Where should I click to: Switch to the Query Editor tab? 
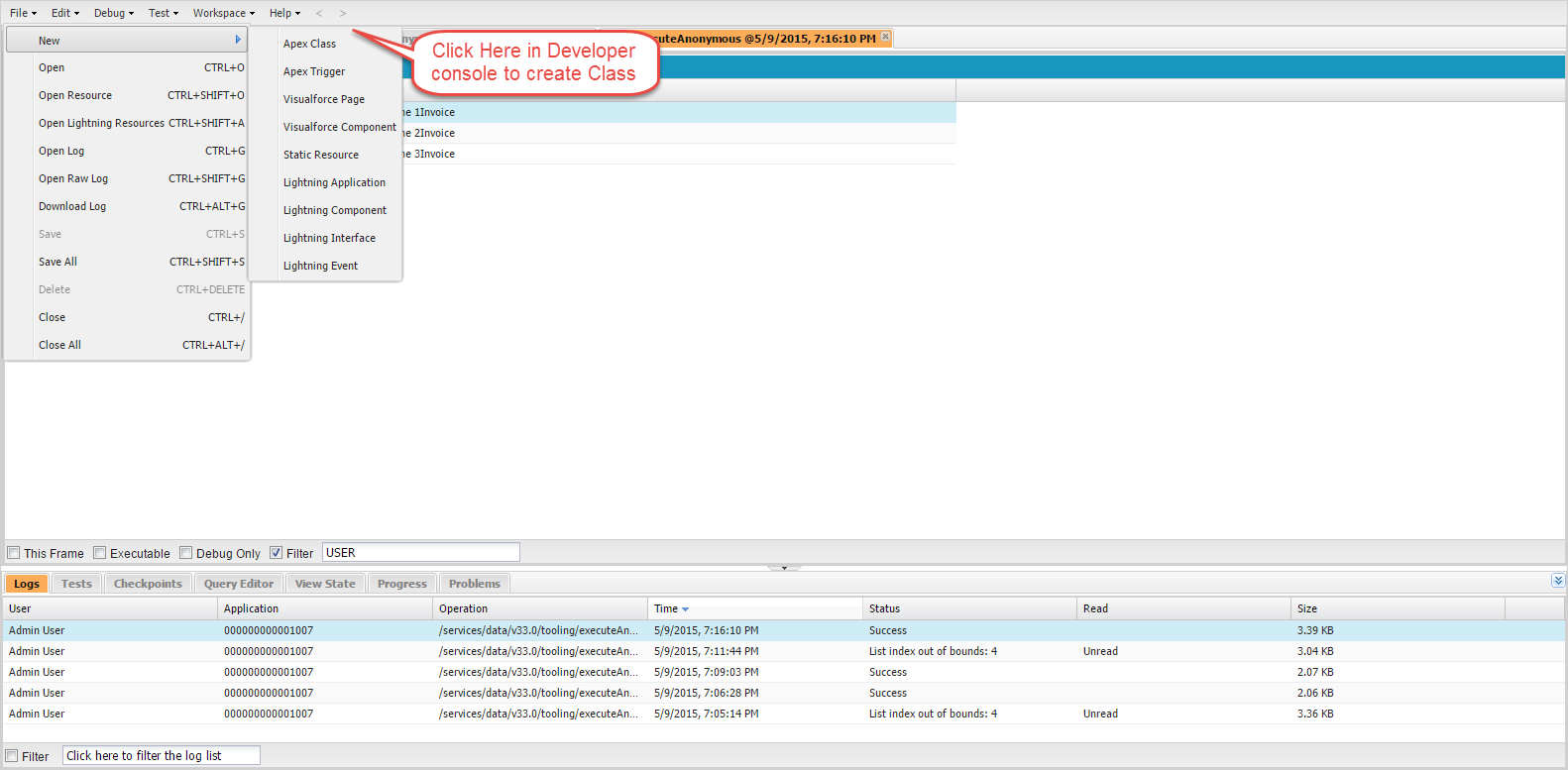pos(238,584)
